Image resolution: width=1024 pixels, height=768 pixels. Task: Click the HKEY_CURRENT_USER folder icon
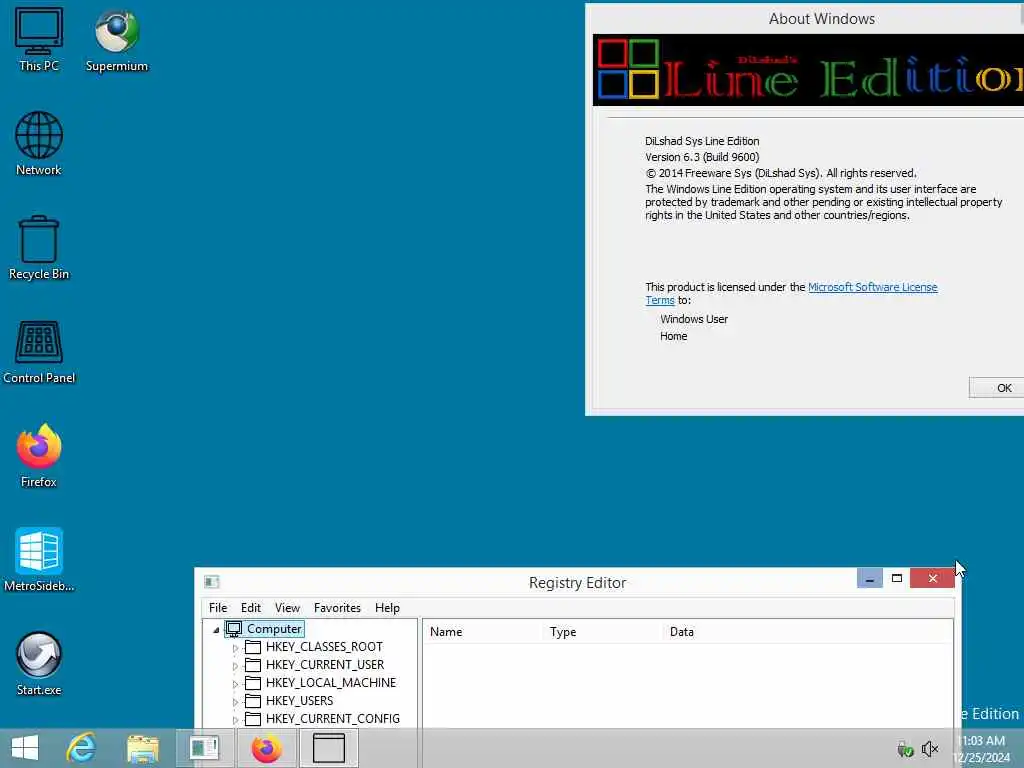(x=253, y=665)
